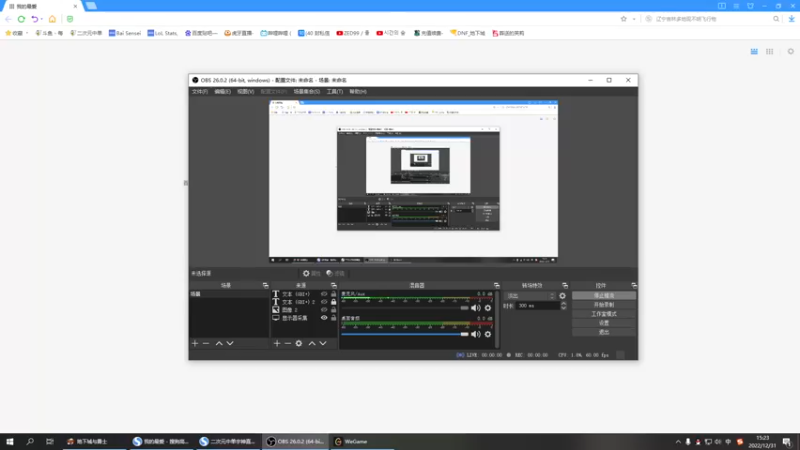Screen dimensions: 800x450
Task: Click the Start Recording button
Action: 604,305
